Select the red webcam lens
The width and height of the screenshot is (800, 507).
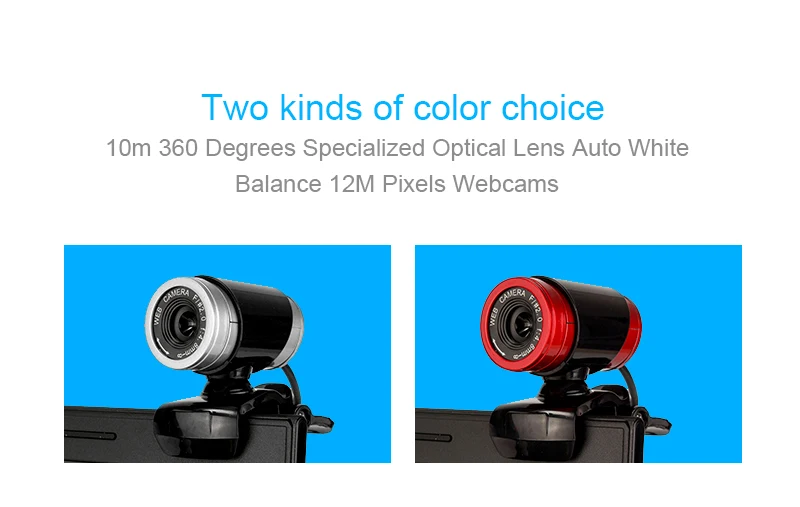point(520,323)
